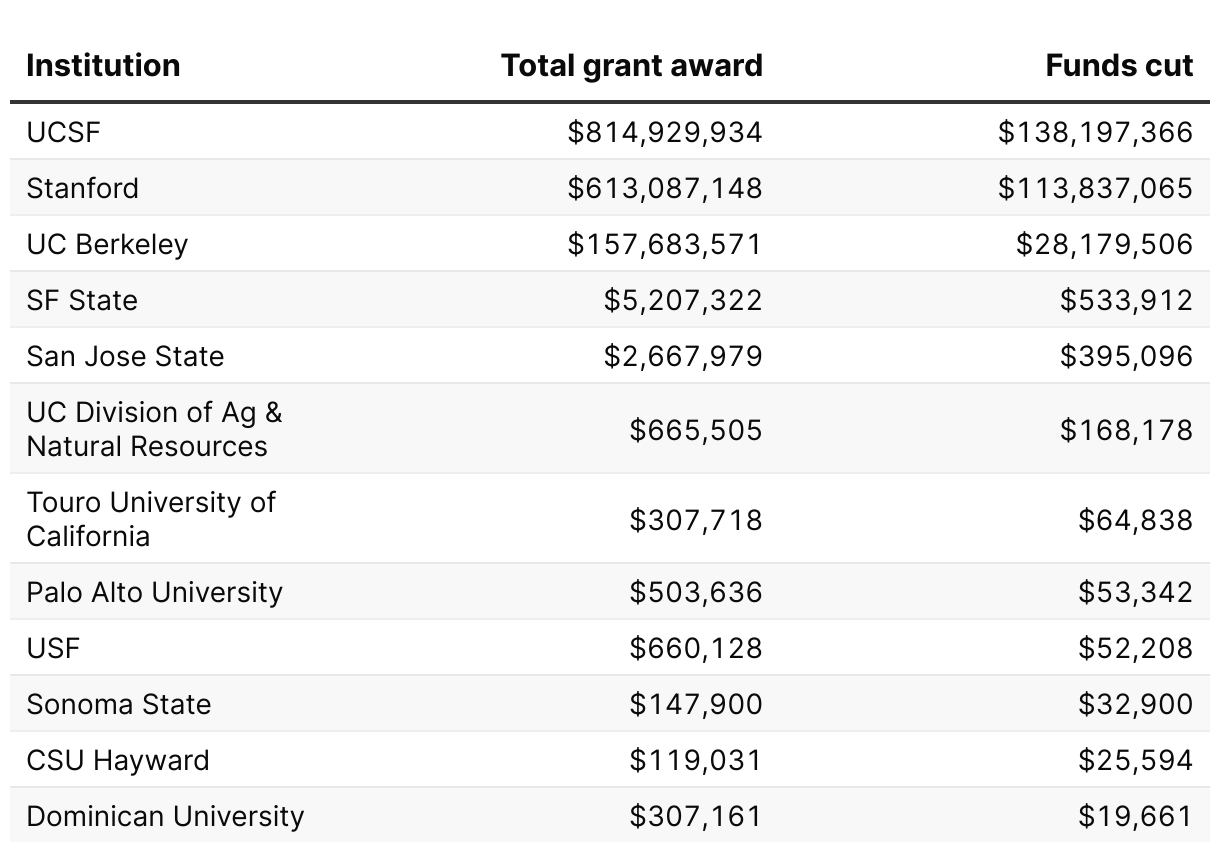
Task: Select the UCSF institution cell
Action: [64, 132]
